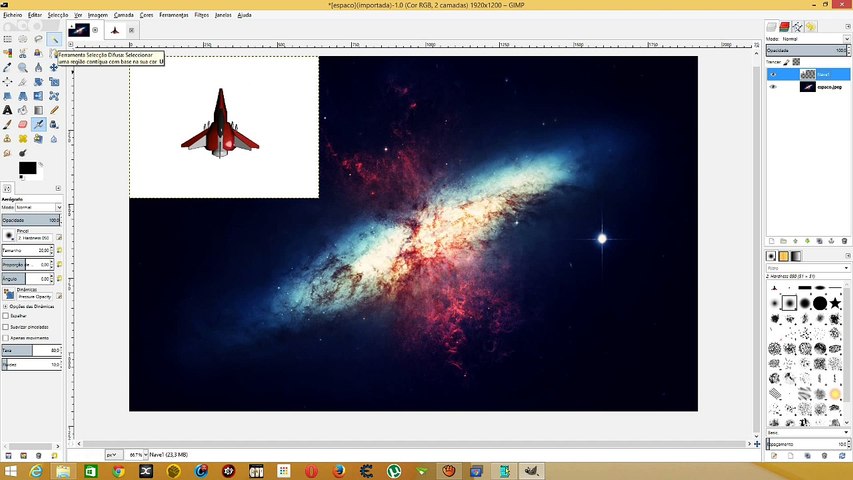Select the Airbrush tool

point(38,124)
